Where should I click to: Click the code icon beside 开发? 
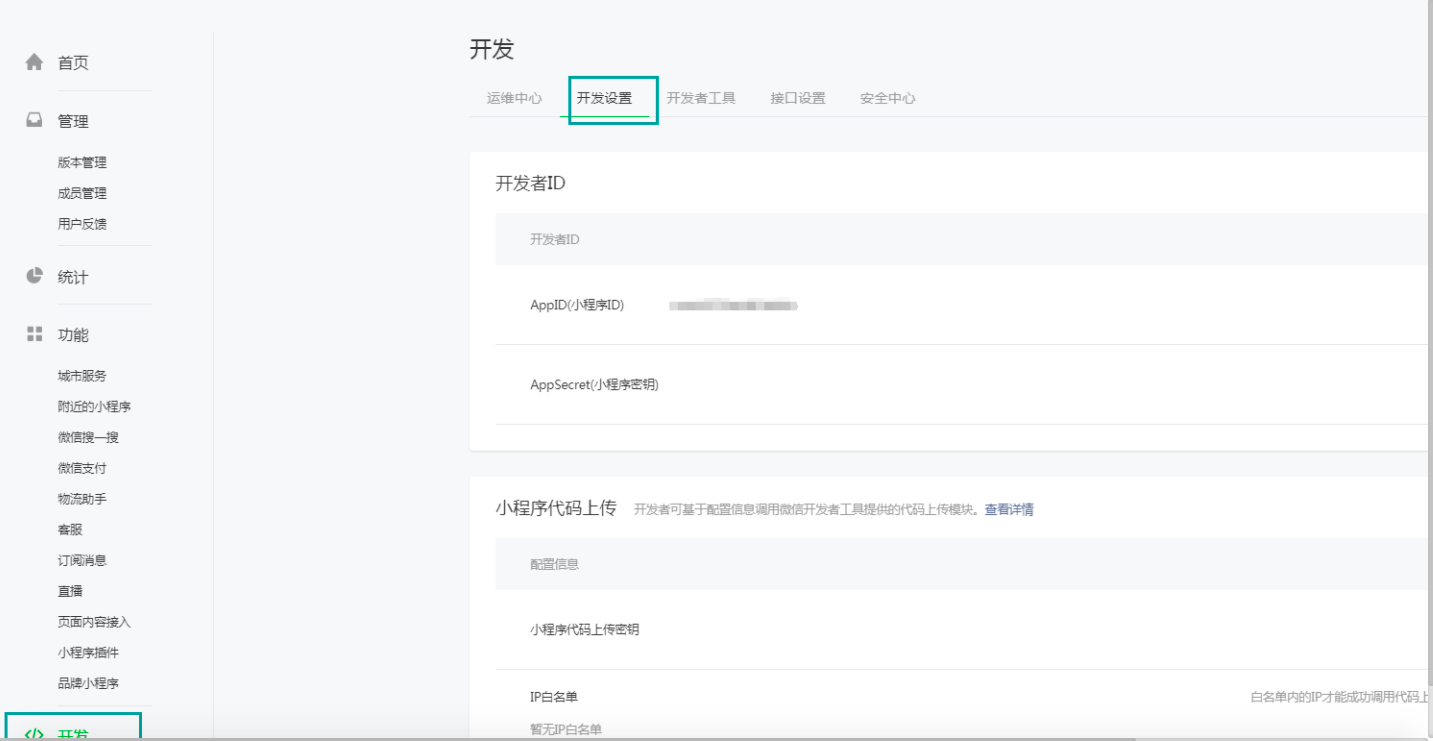pyautogui.click(x=34, y=735)
